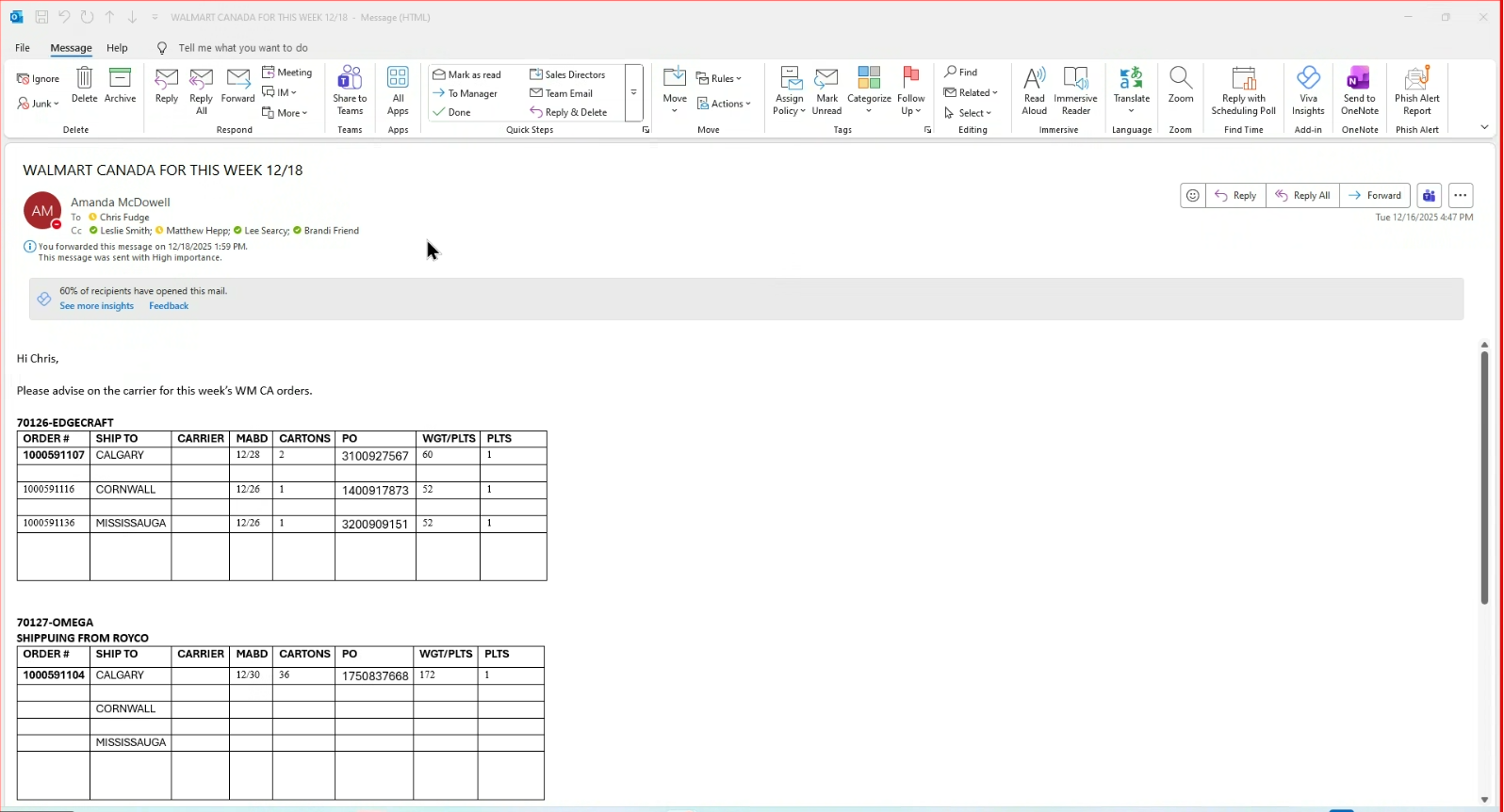
Task: Run Reply & Delete quick step
Action: pyautogui.click(x=569, y=112)
